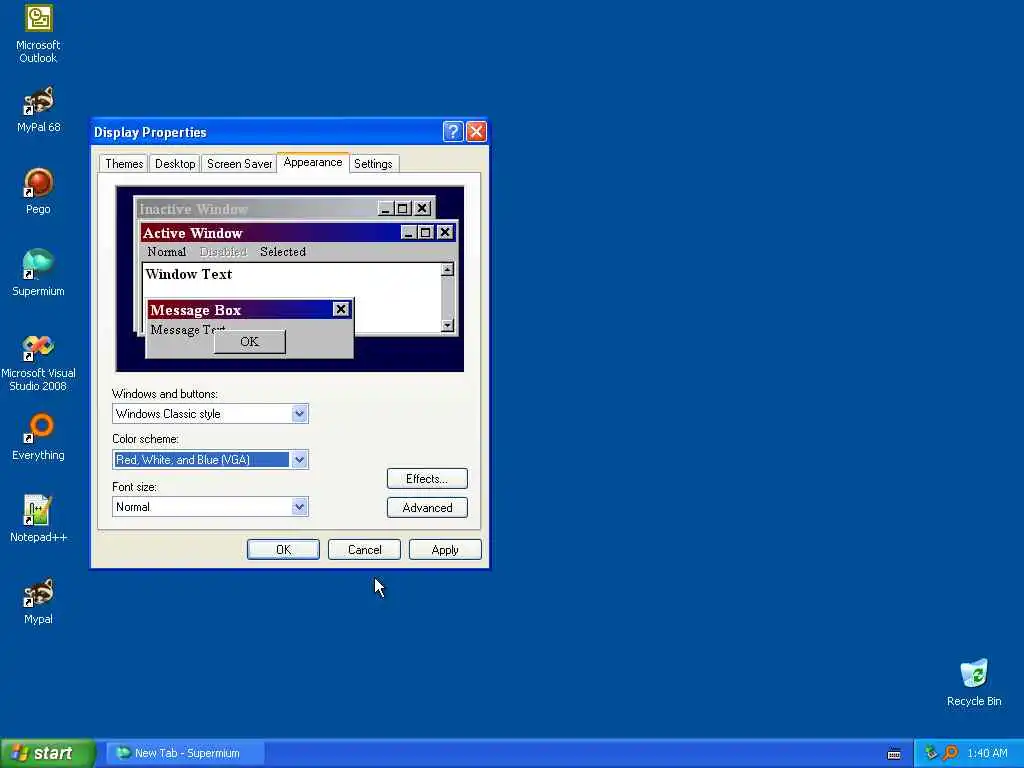Click the Start button on the taskbar

pyautogui.click(x=48, y=753)
